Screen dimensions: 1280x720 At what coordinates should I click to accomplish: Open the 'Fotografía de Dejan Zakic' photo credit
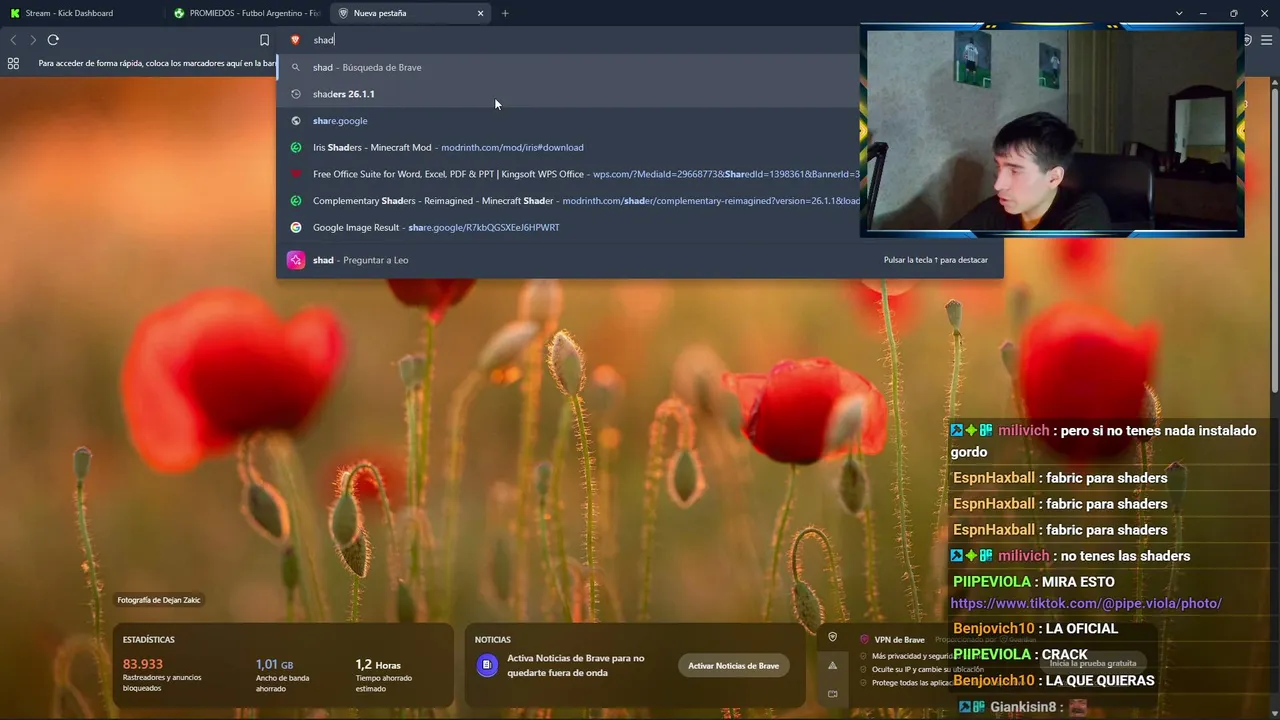click(159, 600)
